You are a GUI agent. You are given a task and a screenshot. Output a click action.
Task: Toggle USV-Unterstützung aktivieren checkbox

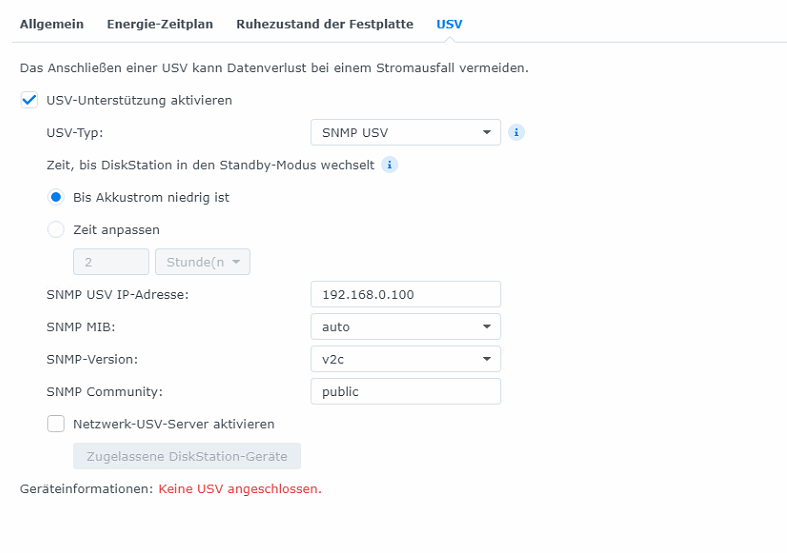[29, 100]
